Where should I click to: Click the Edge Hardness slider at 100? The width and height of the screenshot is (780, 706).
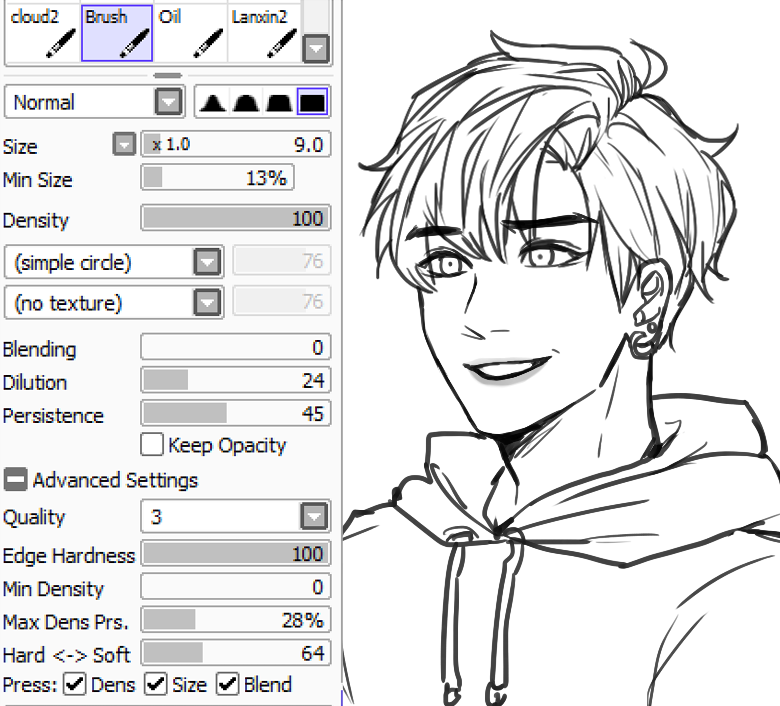pos(236,554)
